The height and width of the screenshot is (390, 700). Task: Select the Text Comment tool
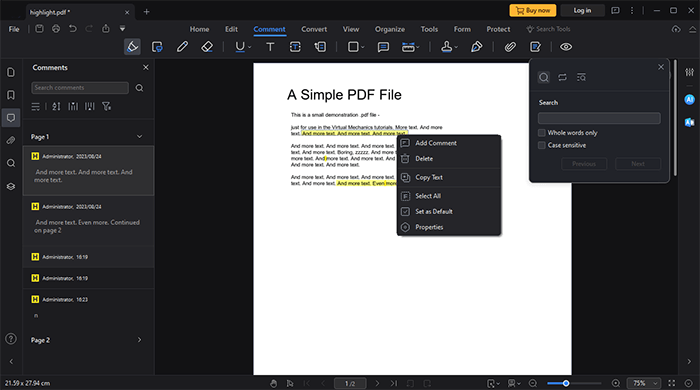click(270, 47)
